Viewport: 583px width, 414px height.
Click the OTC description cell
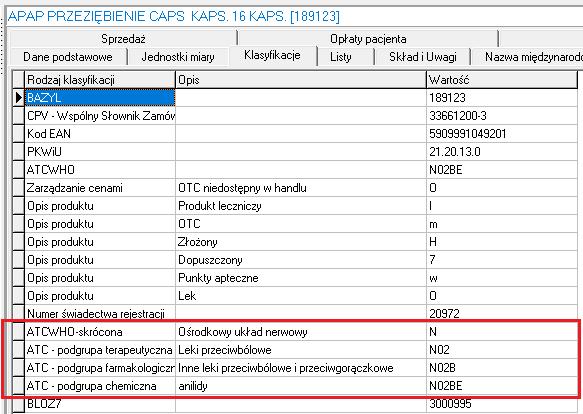click(x=300, y=224)
